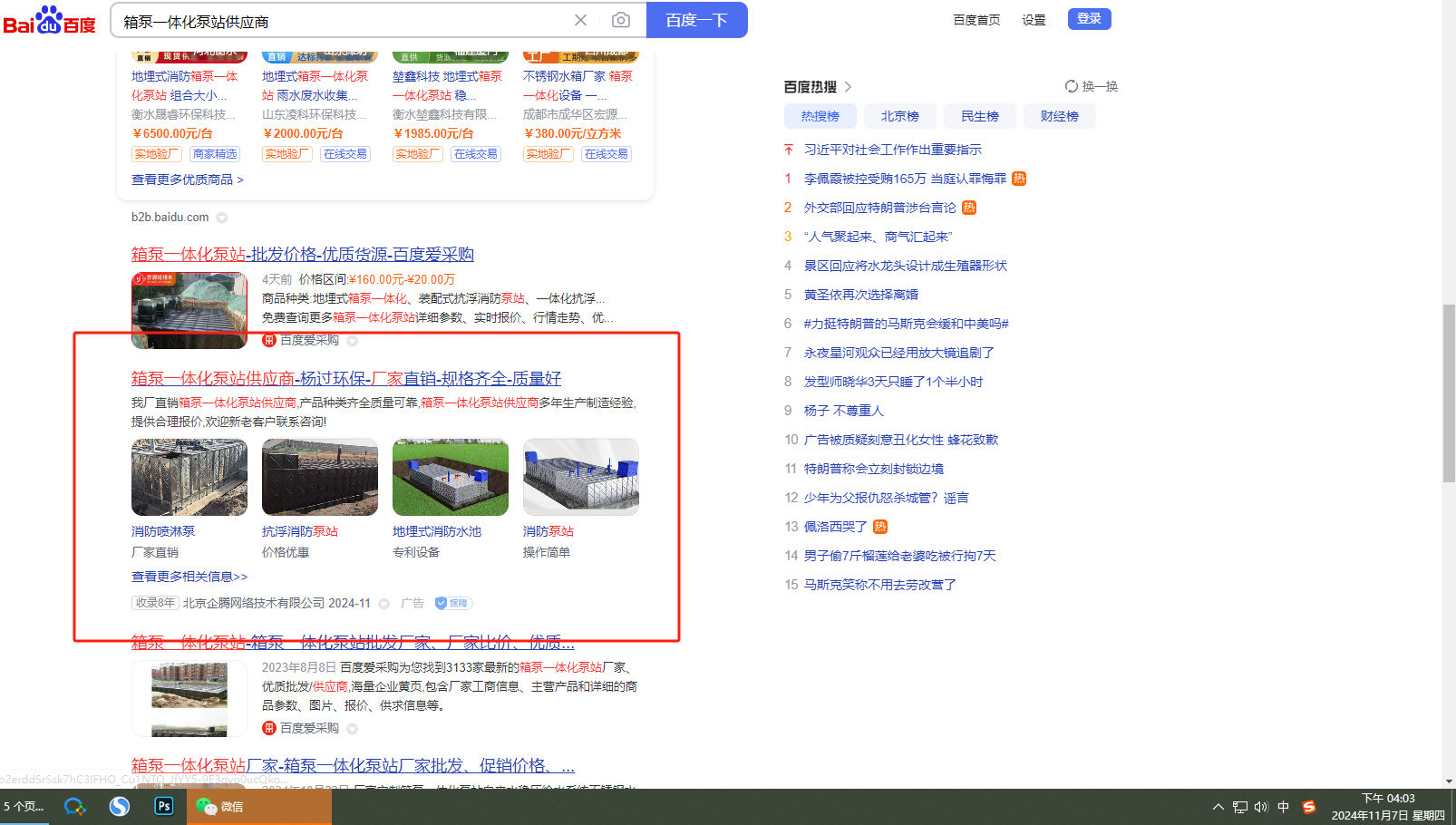Viewport: 1456px width, 825px height.
Task: Open taskbar browser pages group
Action: pos(24,806)
